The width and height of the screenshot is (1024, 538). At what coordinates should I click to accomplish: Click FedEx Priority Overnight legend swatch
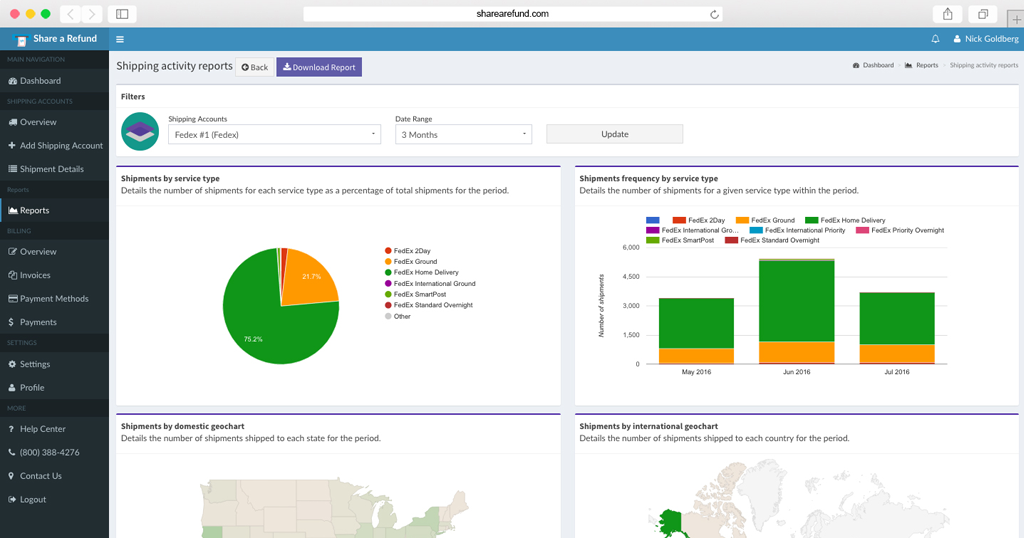pos(862,230)
